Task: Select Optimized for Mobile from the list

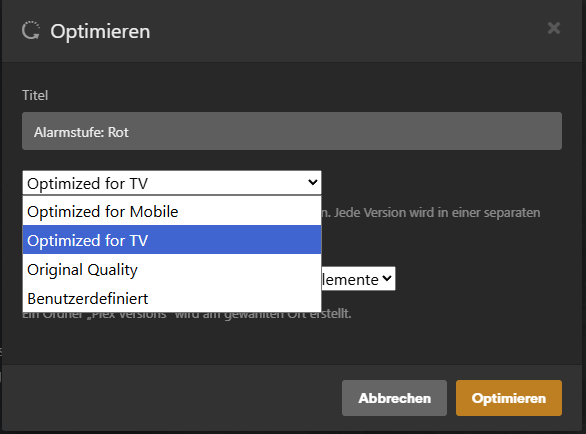Action: tap(172, 212)
